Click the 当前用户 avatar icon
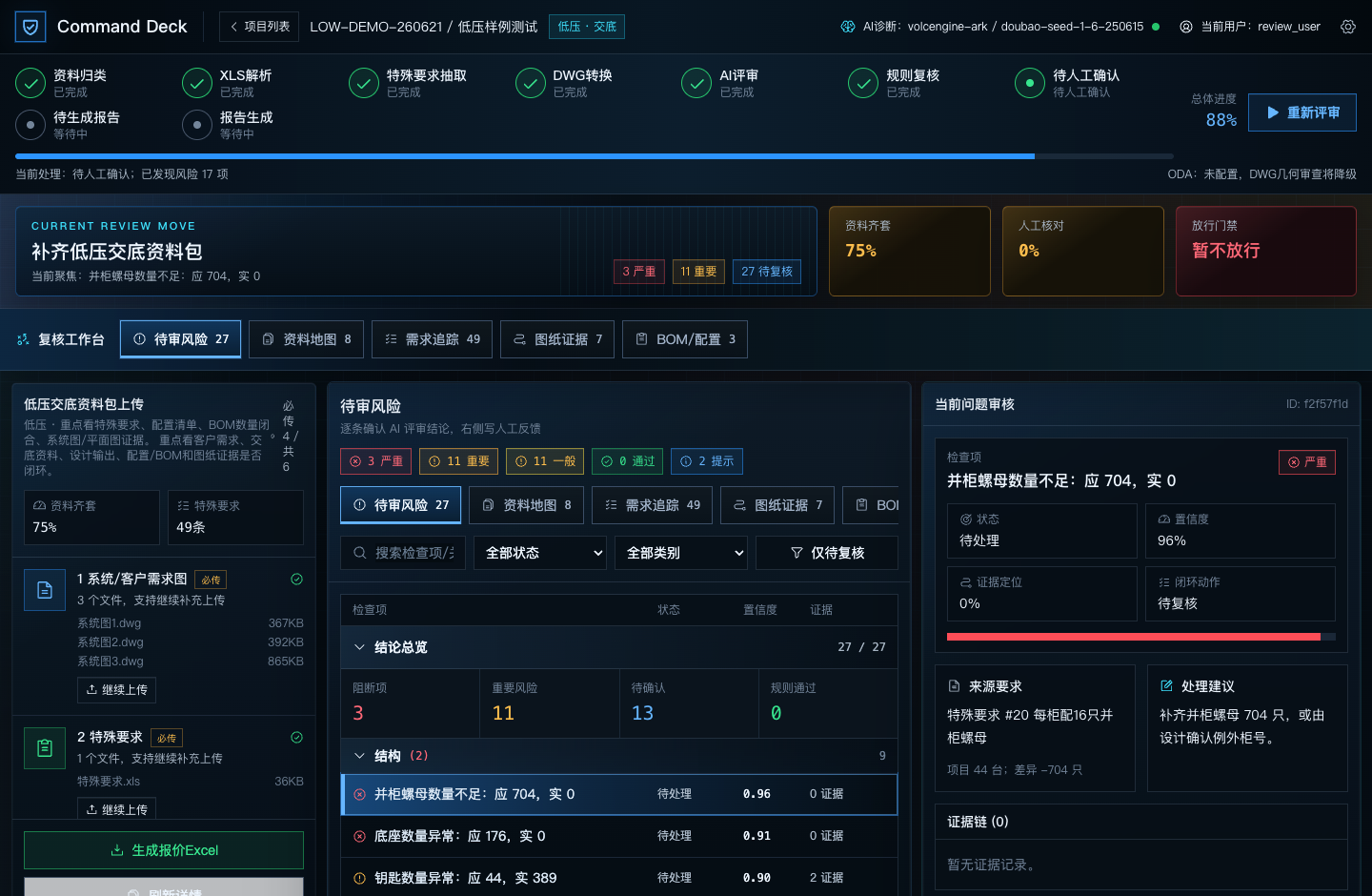 1186,27
